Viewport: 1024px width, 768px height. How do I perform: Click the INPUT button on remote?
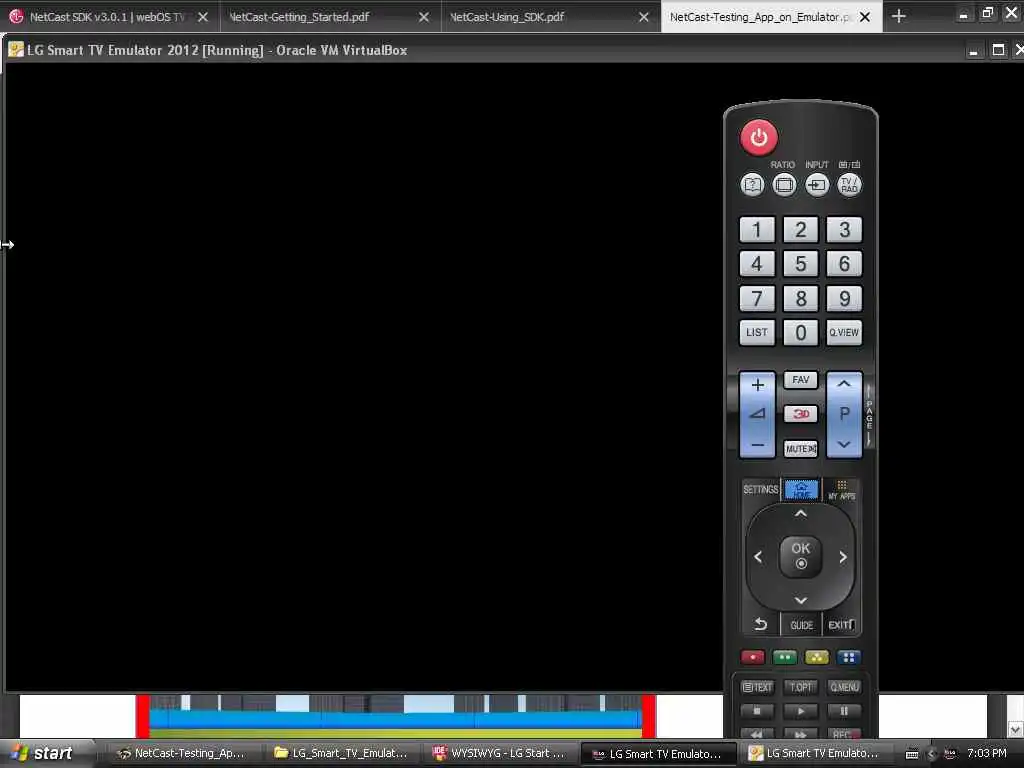point(816,185)
